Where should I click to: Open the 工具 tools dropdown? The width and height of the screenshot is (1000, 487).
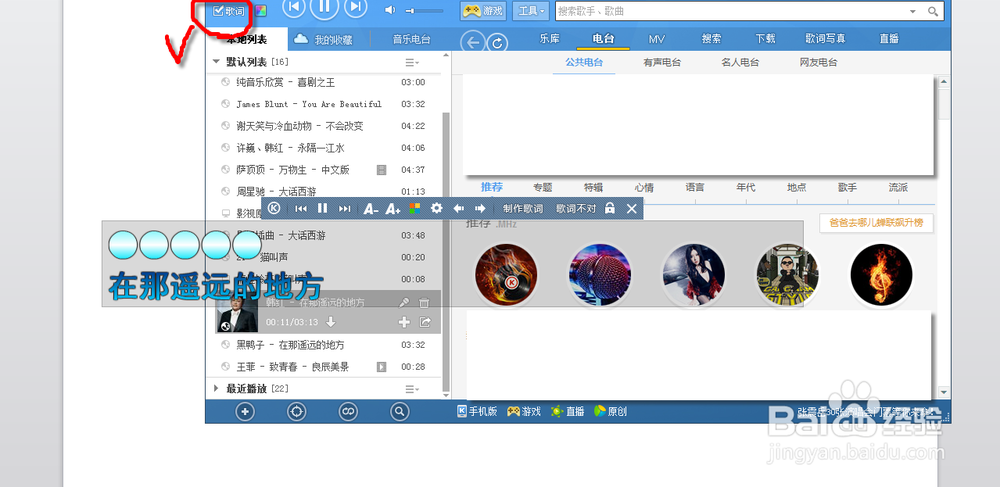click(531, 11)
